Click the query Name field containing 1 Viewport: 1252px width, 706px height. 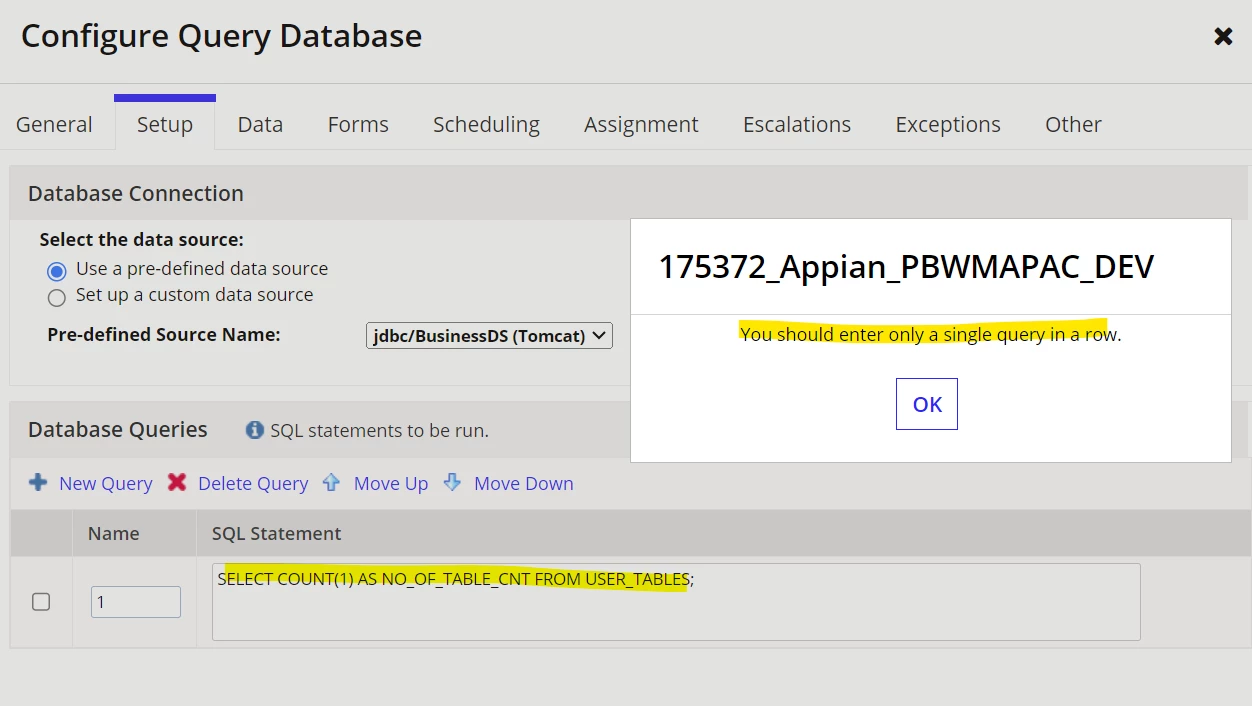click(x=136, y=602)
